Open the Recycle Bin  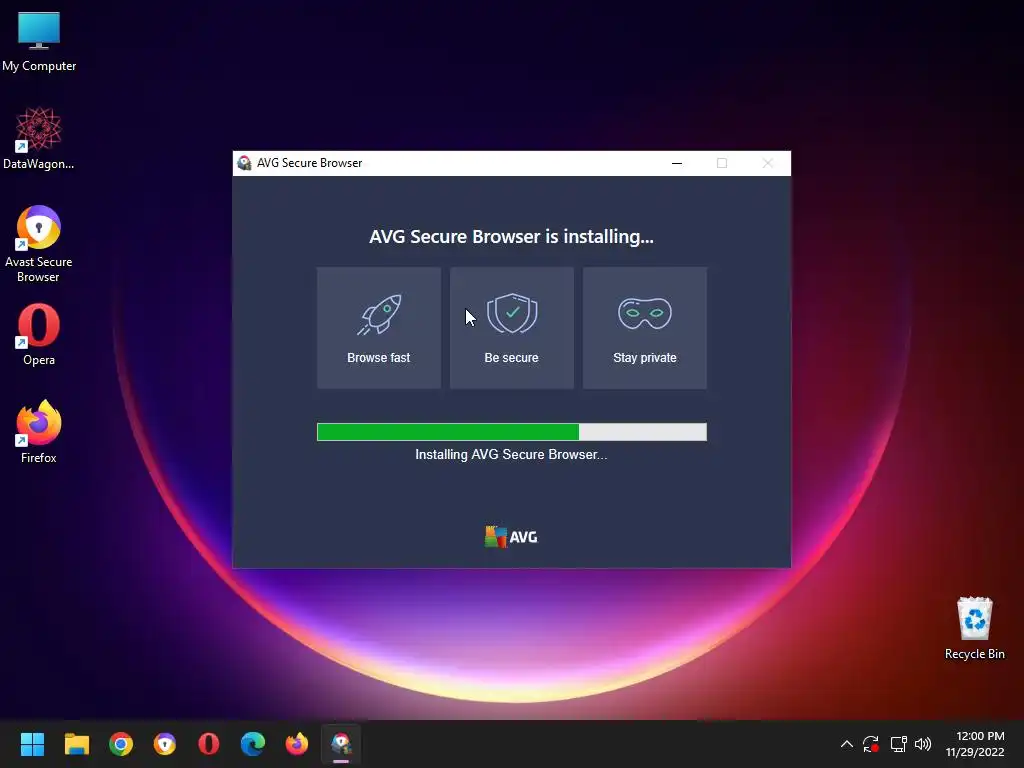974,628
